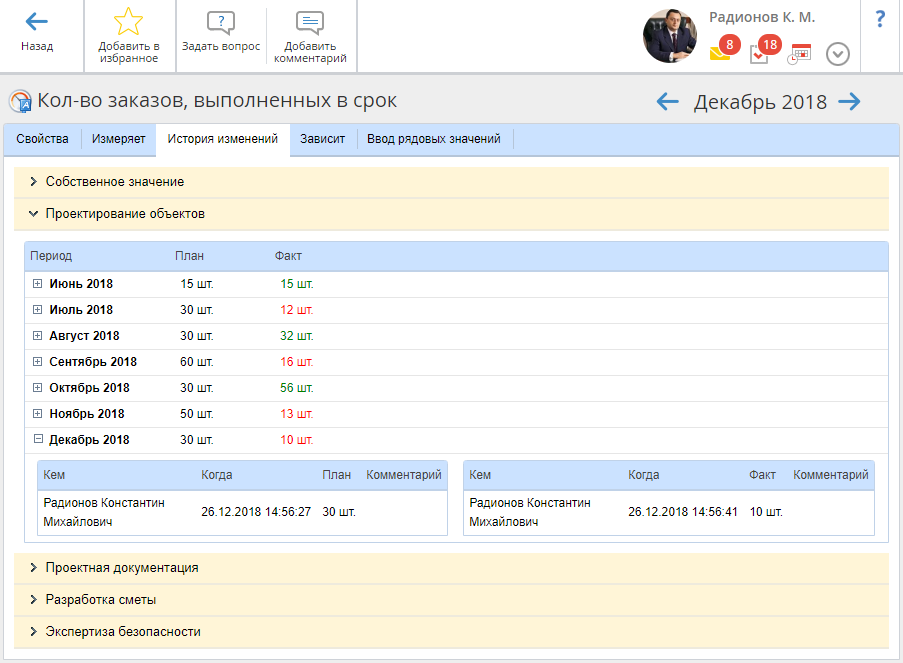Collapse the Декабрь 2018 row
Viewport: 903px width, 663px height.
[x=38, y=440]
